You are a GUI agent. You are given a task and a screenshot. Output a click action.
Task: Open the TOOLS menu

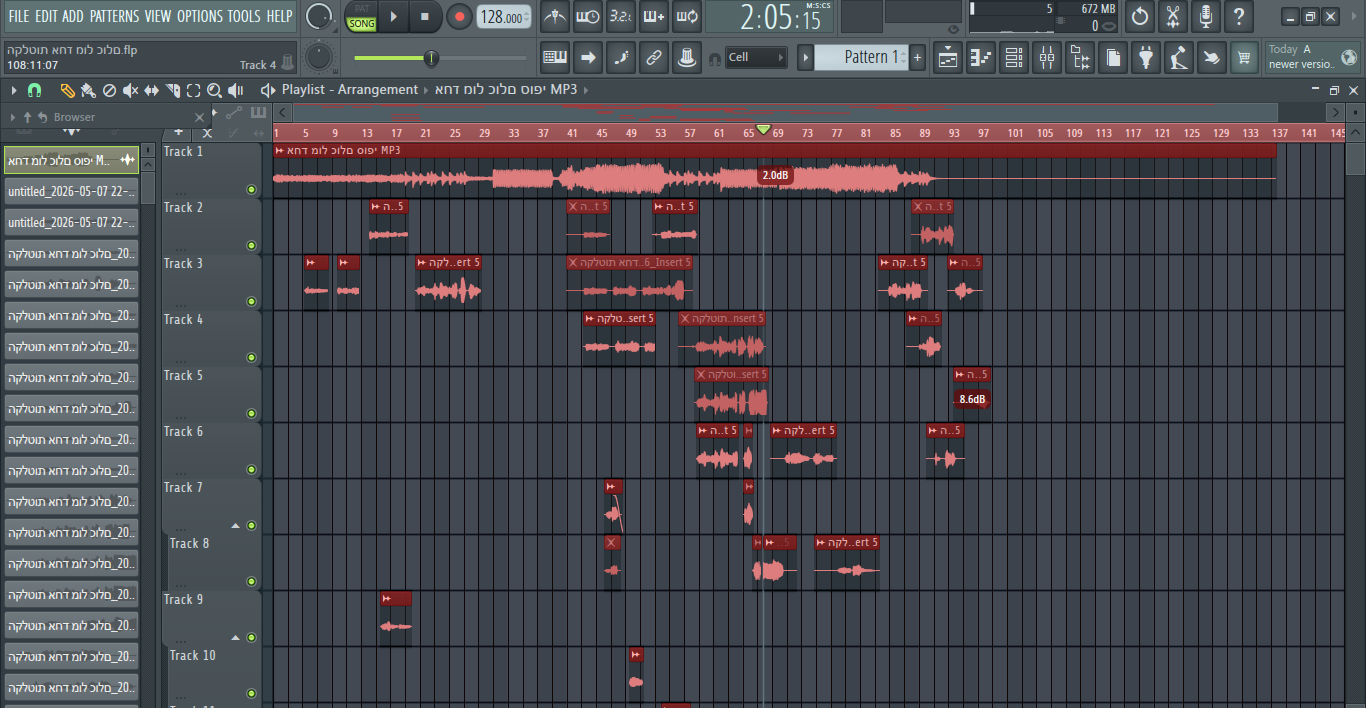tap(244, 16)
